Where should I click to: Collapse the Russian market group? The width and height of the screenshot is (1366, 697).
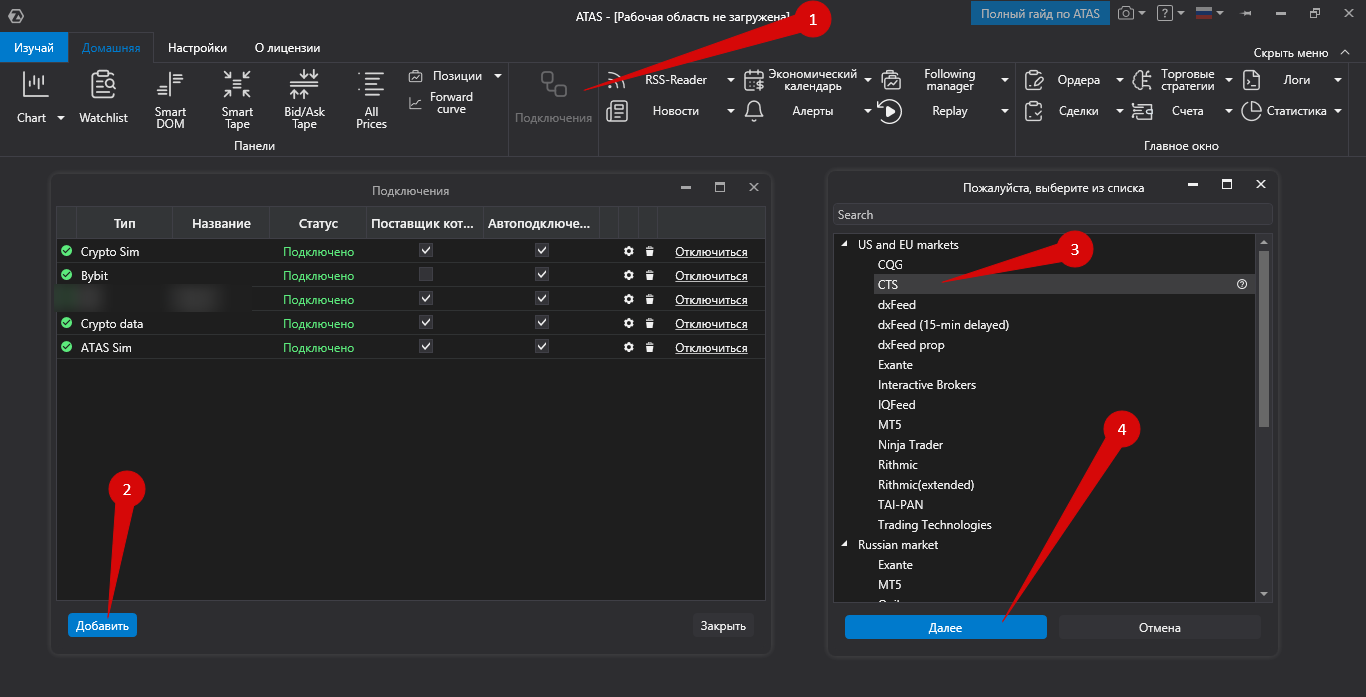click(x=845, y=545)
